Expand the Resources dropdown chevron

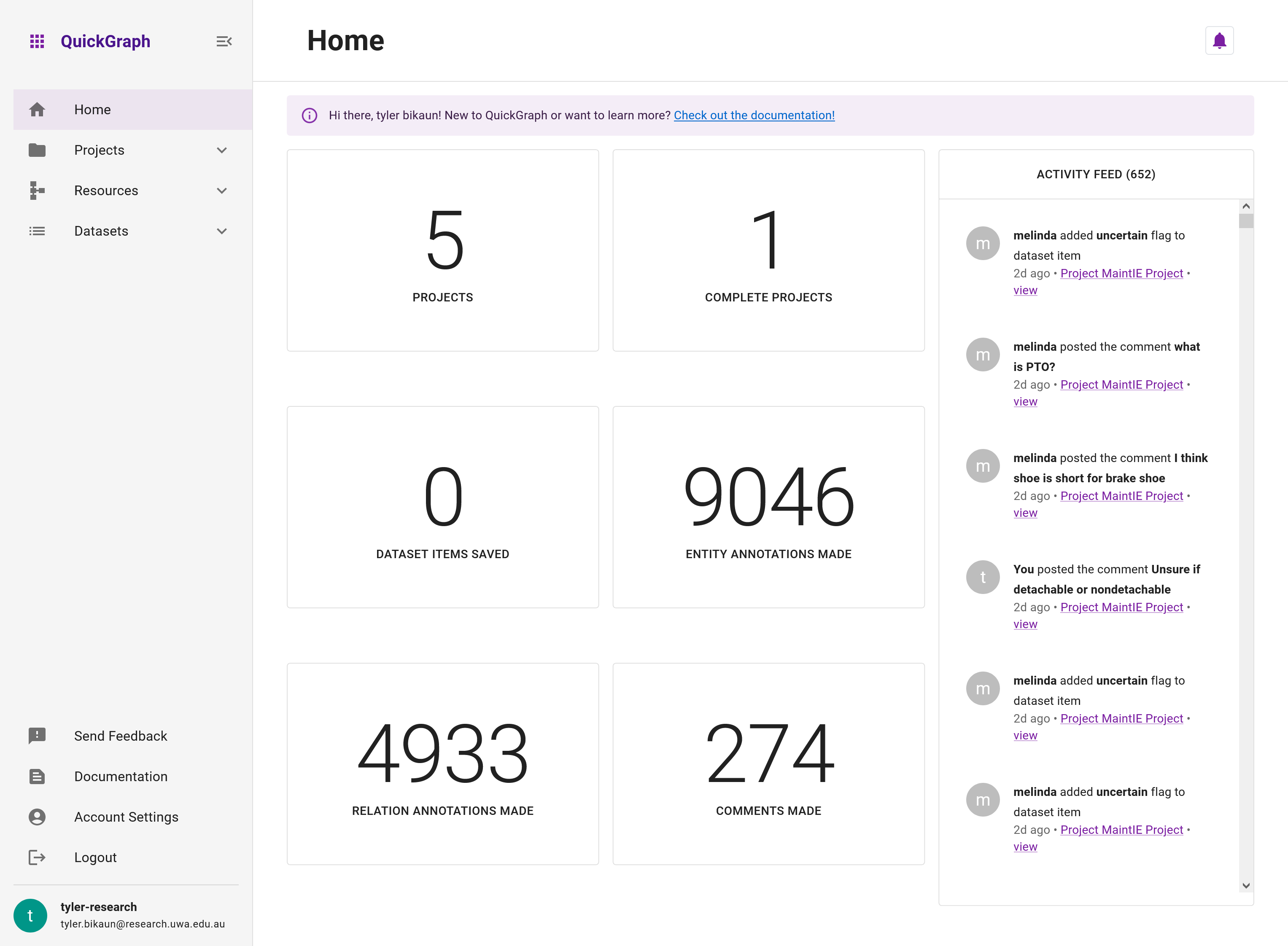221,190
